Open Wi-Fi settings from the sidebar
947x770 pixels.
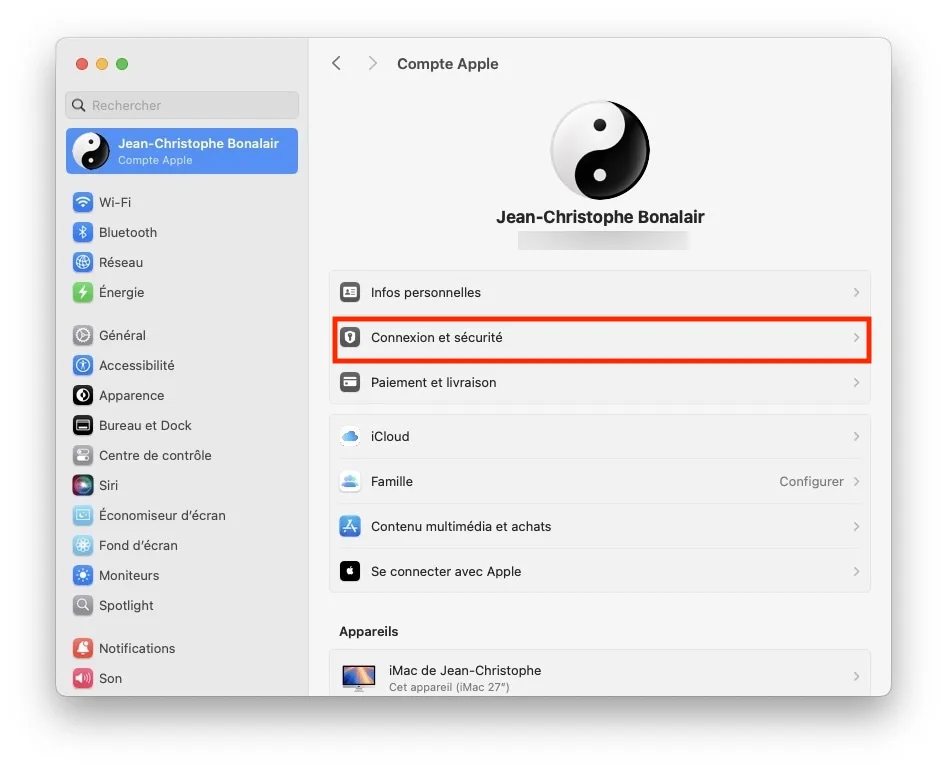(120, 202)
